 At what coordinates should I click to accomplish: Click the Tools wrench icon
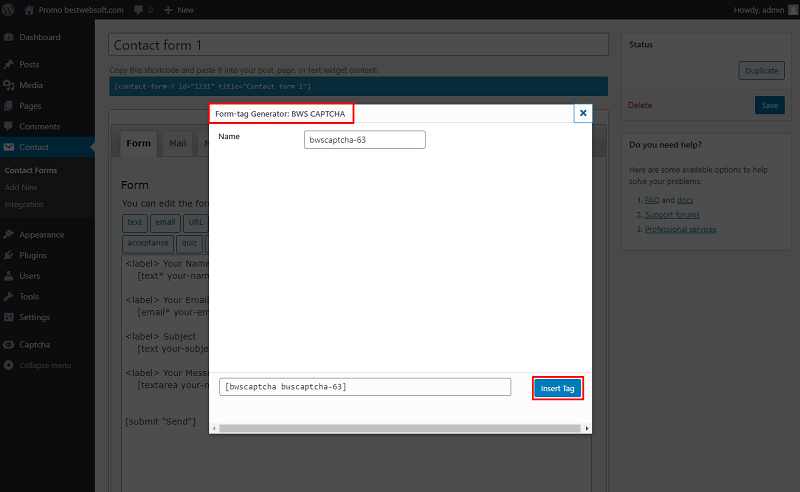tap(9, 297)
